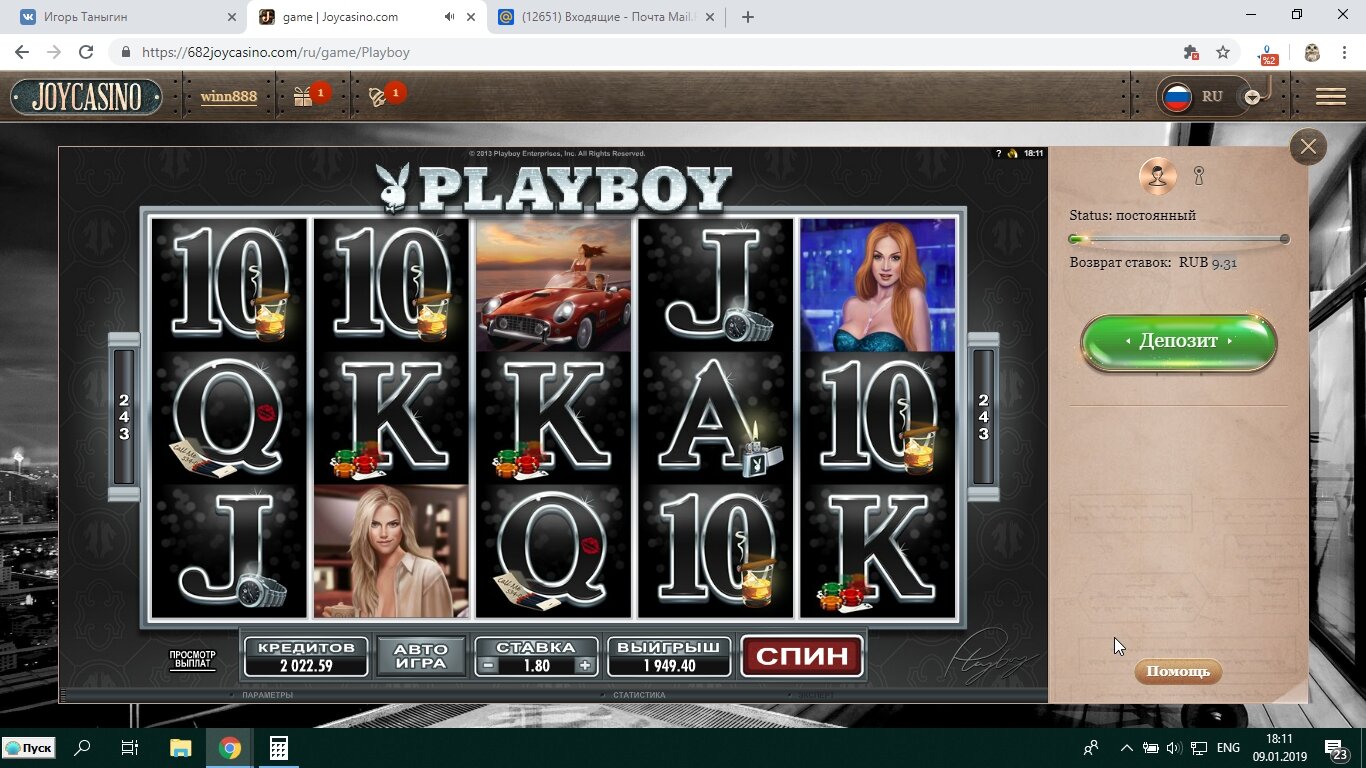Open the hamburger menu in the casino header
This screenshot has height=768, width=1366.
1330,96
